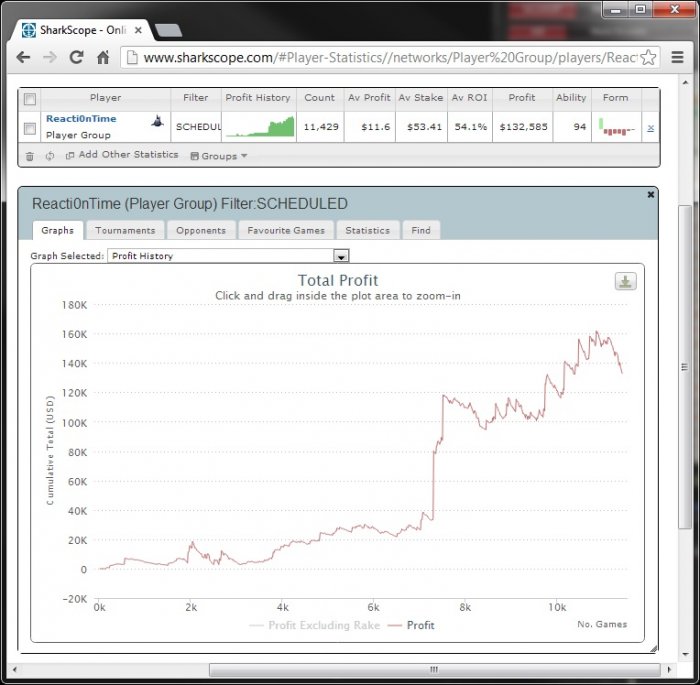Sort by the Ability column header
Viewport: 700px width, 685px height.
(571, 98)
